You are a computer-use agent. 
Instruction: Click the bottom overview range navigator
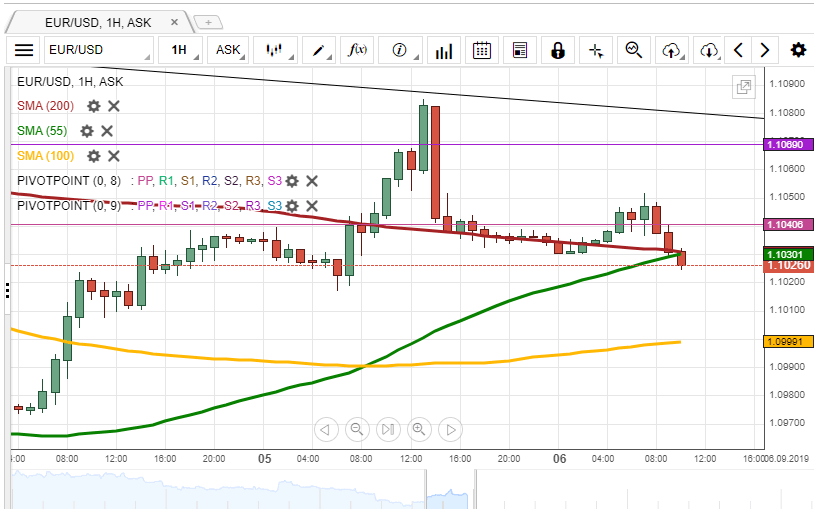(x=400, y=490)
